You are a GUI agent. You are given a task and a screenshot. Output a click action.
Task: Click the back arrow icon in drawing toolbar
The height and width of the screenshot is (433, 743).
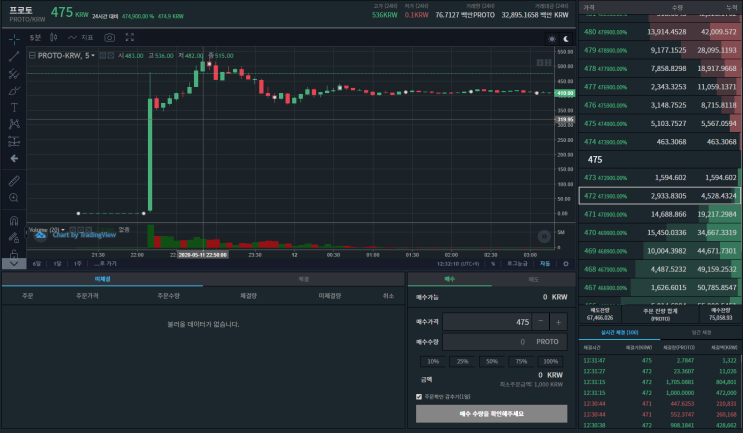[14, 158]
